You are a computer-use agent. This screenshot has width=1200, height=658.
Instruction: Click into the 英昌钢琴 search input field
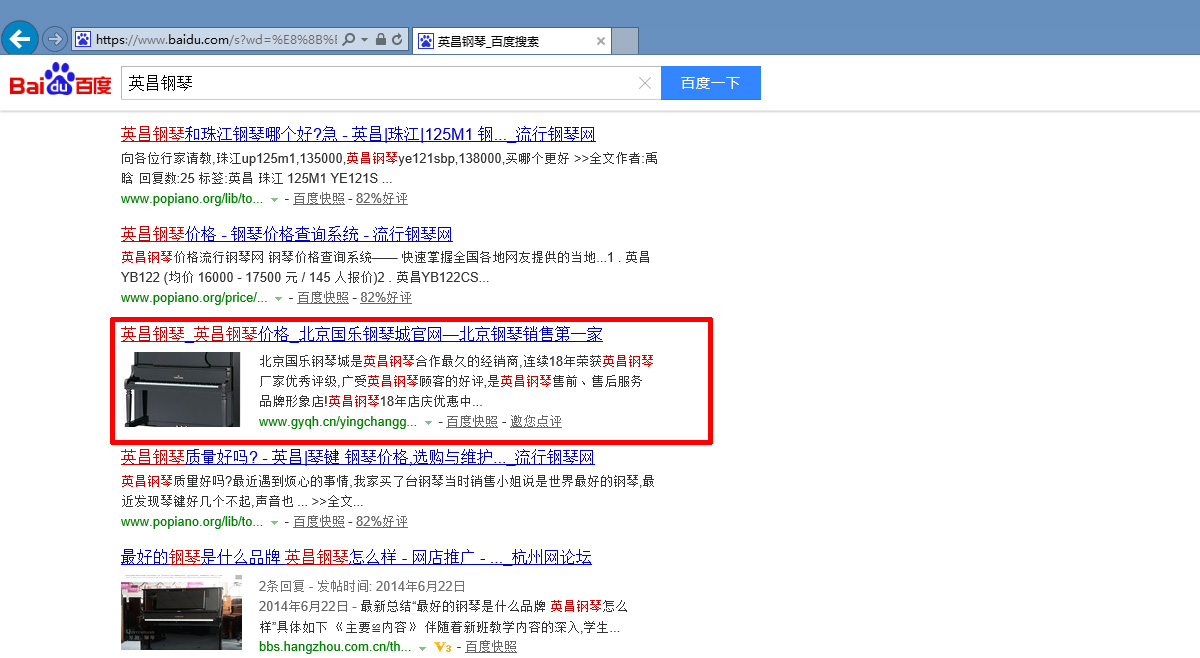380,83
